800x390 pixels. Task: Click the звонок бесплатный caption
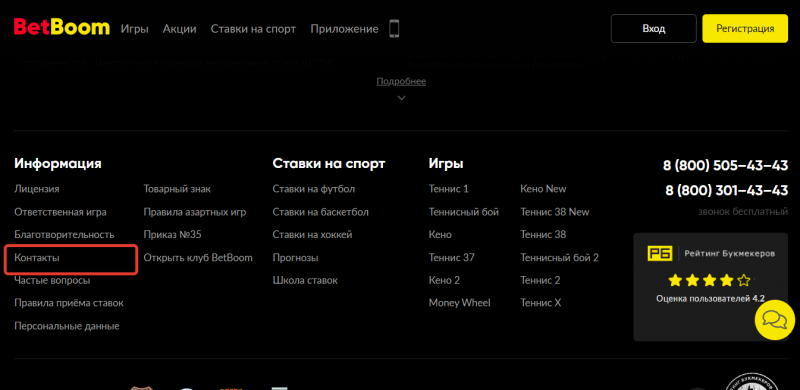(743, 211)
